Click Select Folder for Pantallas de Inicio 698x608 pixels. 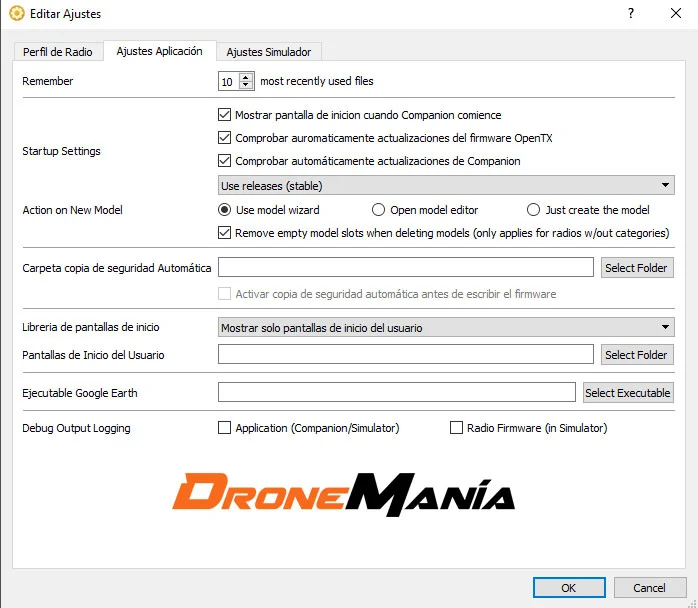point(637,355)
